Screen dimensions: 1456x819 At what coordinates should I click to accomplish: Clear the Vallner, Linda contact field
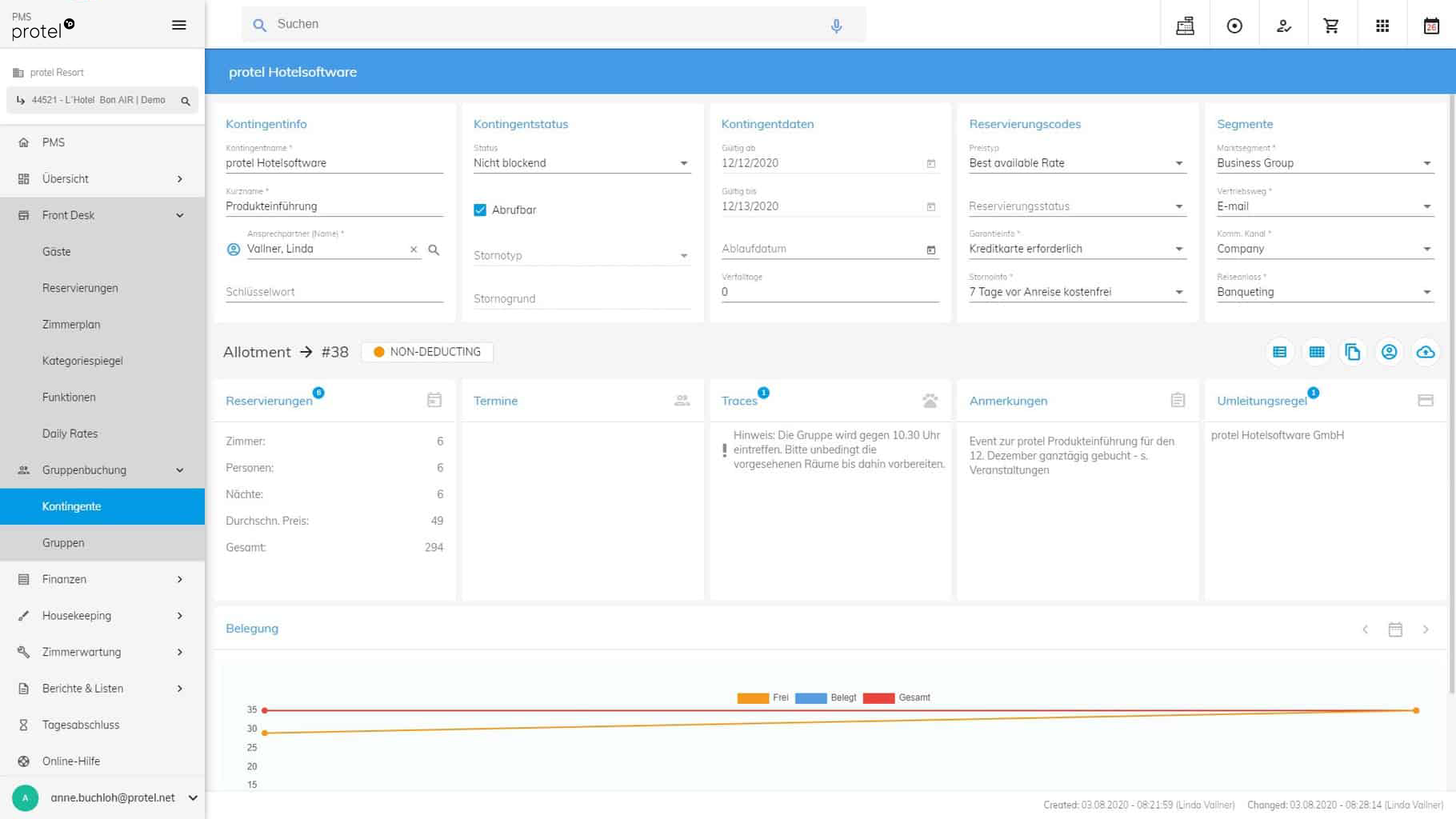(x=414, y=250)
